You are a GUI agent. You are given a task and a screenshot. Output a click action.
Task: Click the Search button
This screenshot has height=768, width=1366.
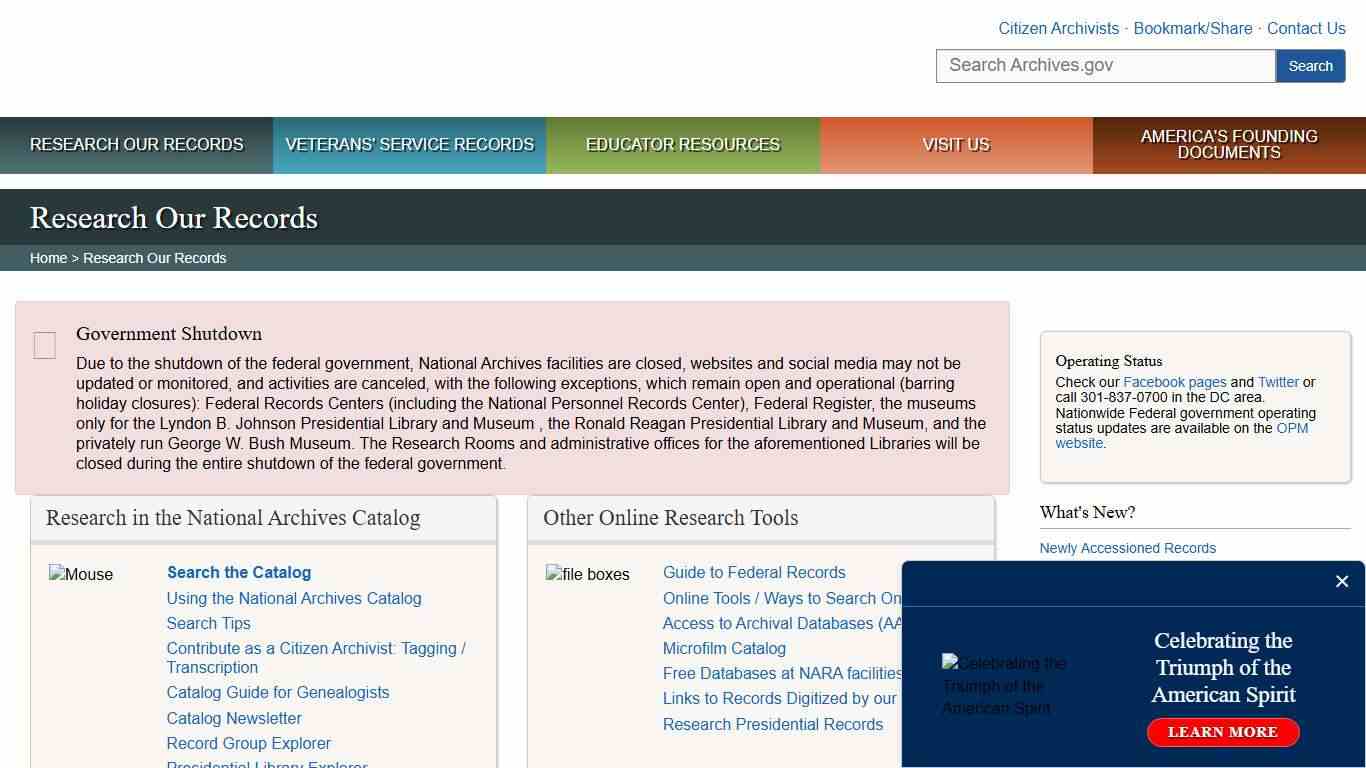click(1310, 65)
